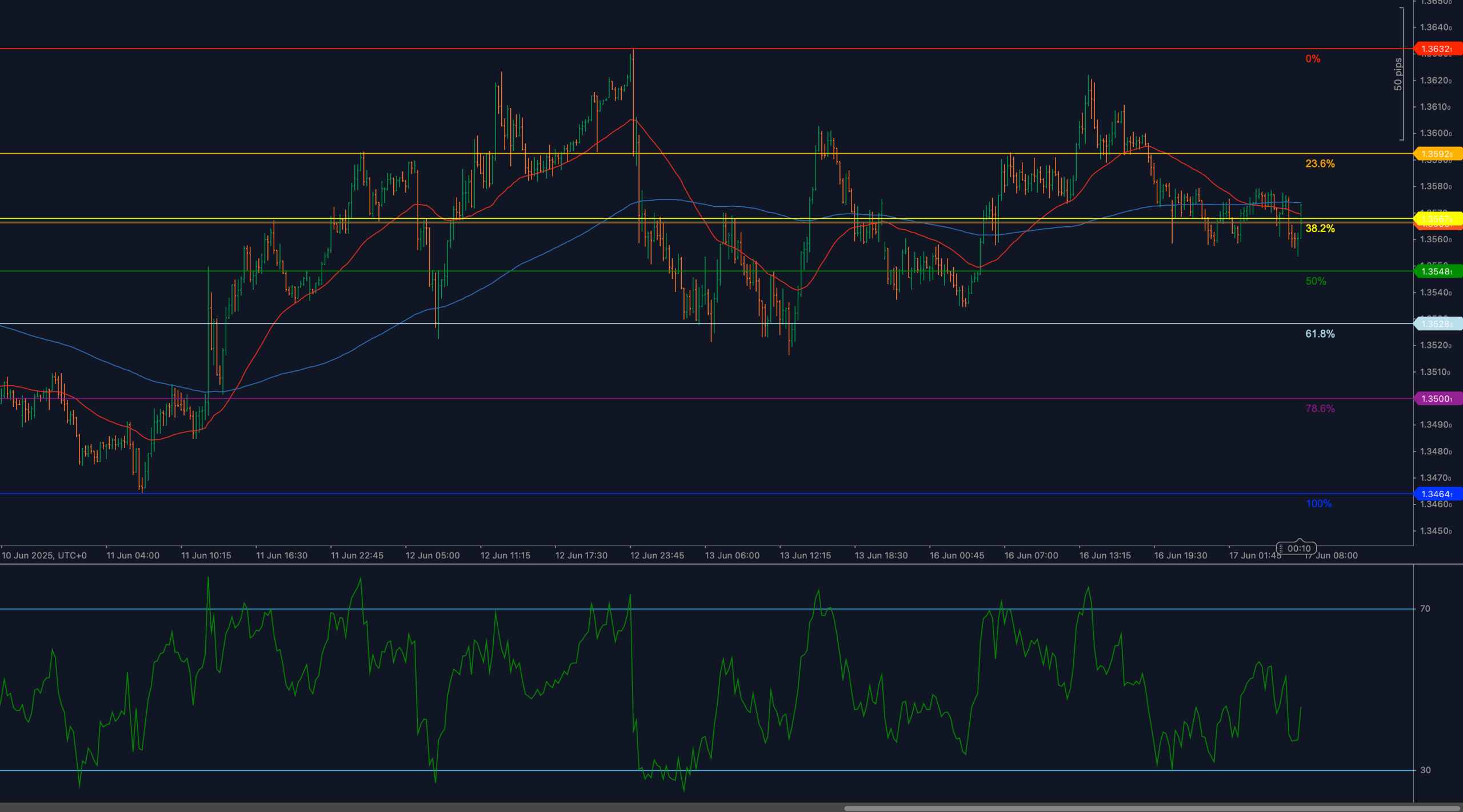
Task: Click the RSI 70 level label
Action: click(x=1425, y=609)
